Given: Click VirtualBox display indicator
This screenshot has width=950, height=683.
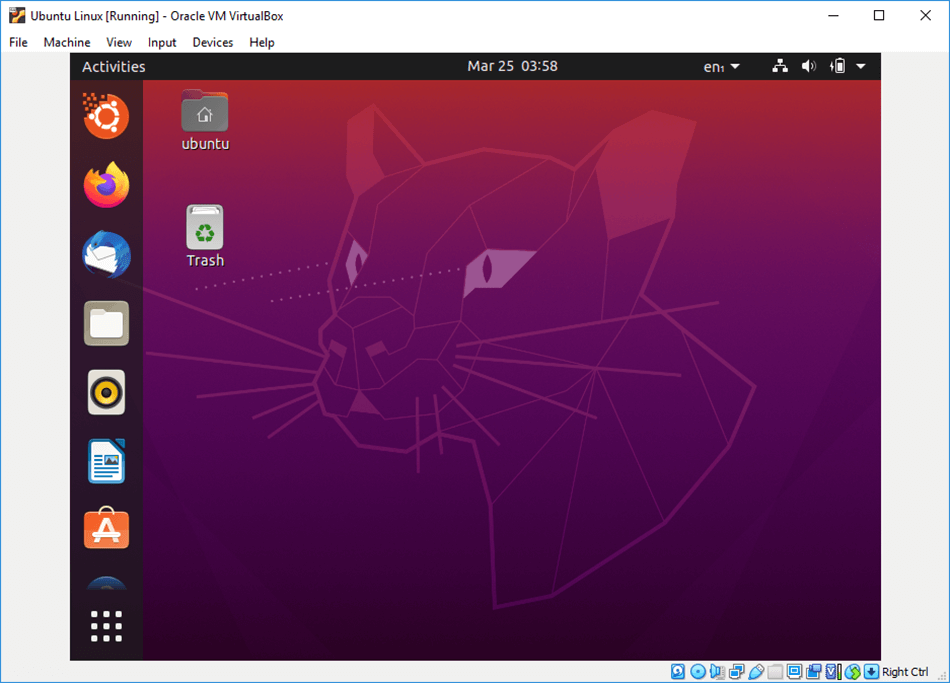Looking at the screenshot, I should tap(794, 671).
